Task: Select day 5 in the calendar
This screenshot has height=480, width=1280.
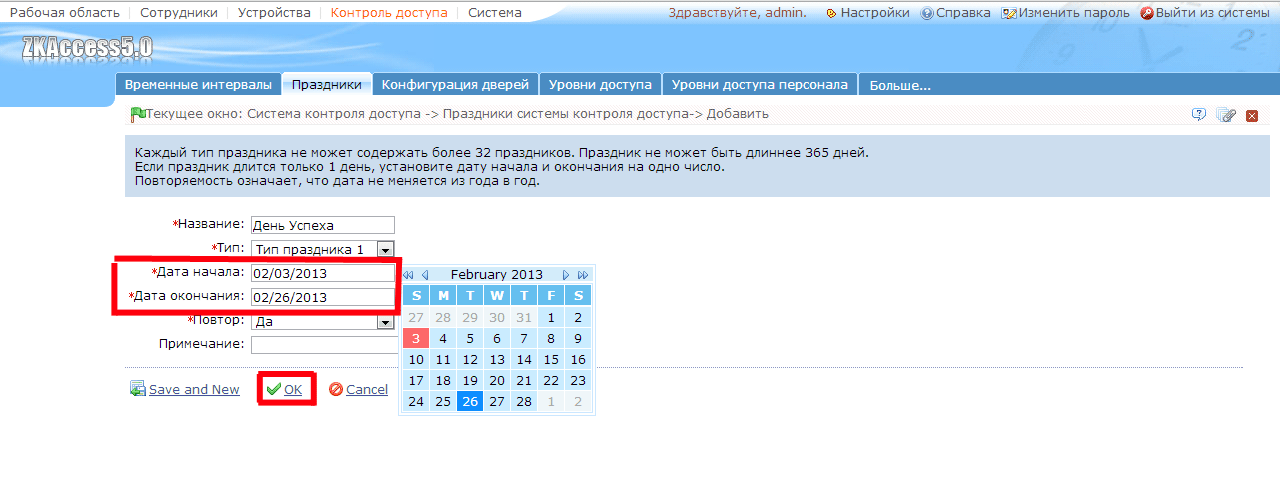Action: pyautogui.click(x=470, y=338)
